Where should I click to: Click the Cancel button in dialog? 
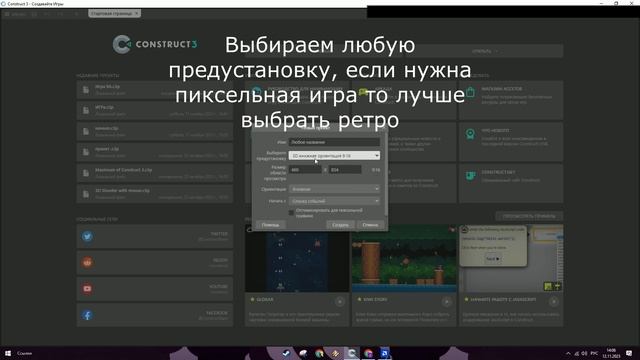(x=370, y=225)
